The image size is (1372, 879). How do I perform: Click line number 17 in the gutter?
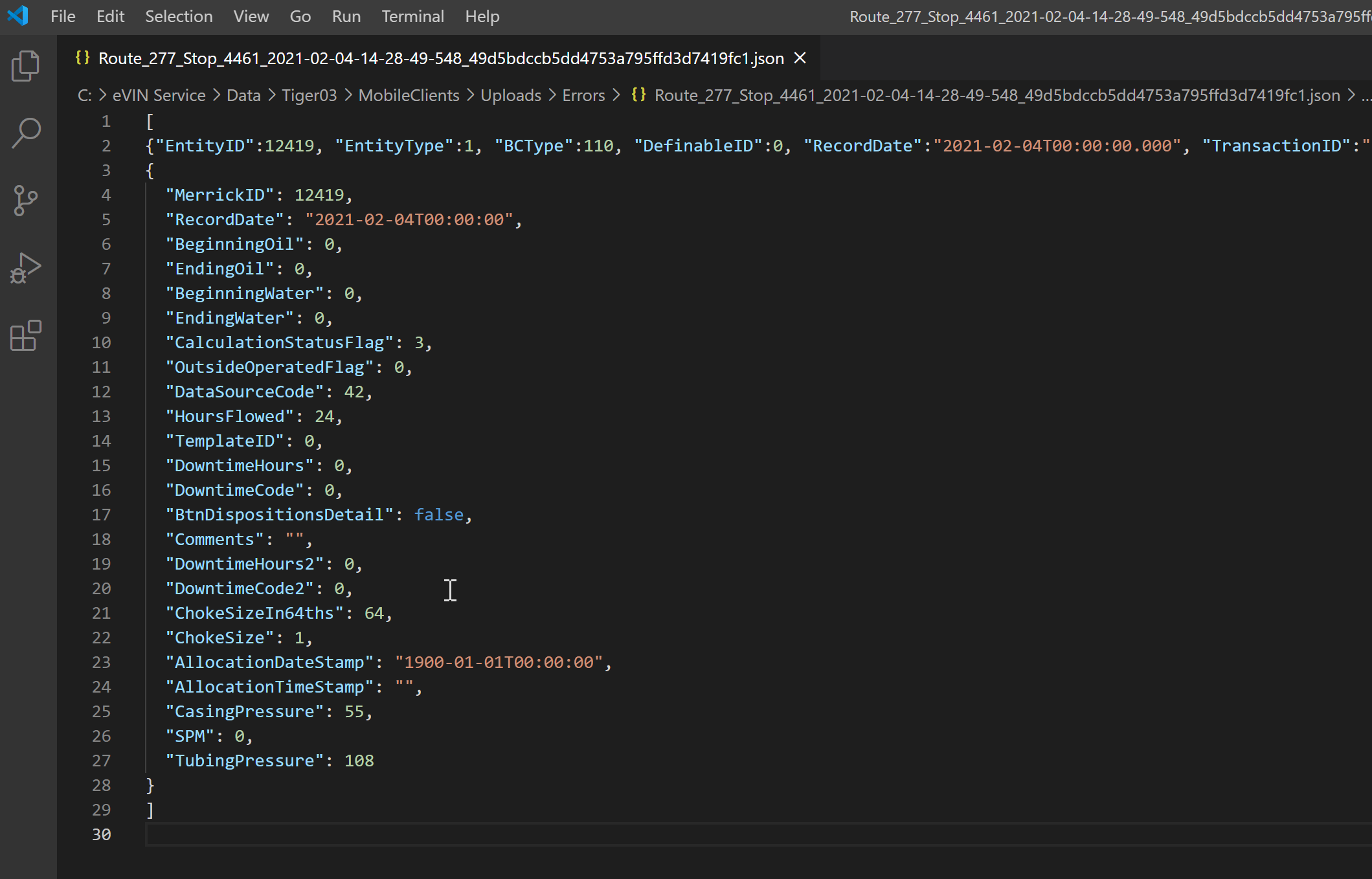pos(101,515)
